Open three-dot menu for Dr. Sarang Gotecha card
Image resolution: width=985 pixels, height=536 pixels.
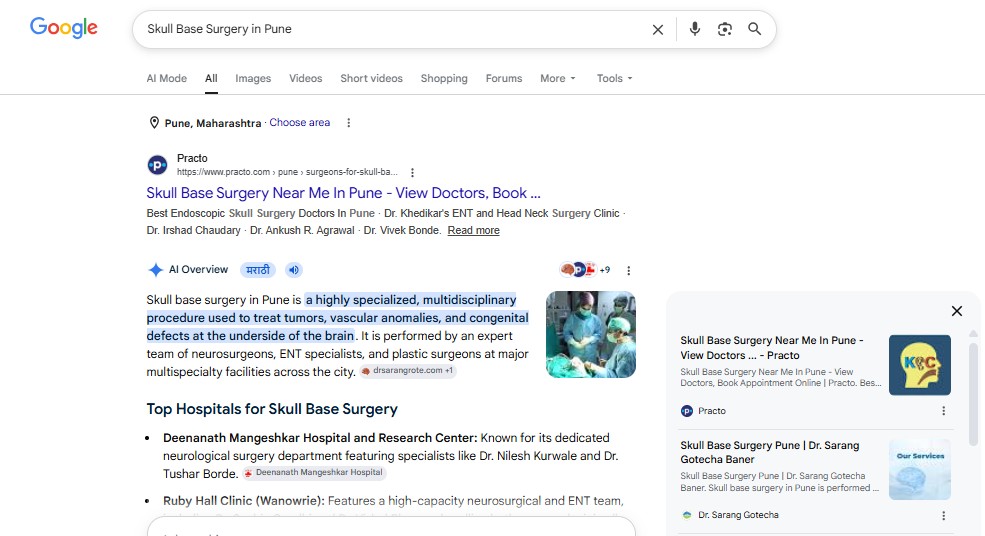pos(944,515)
